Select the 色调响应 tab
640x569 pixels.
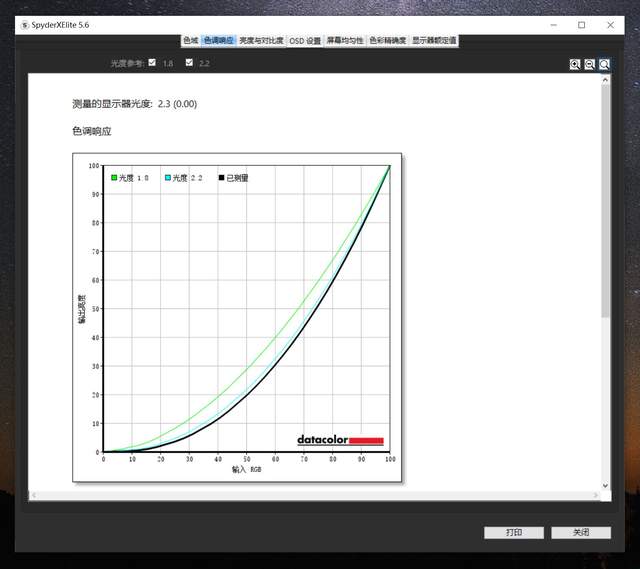tap(219, 40)
